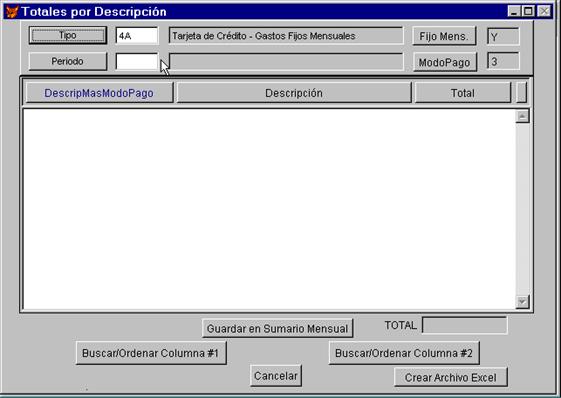This screenshot has width=561, height=398.
Task: Click the Tarjeta de Crédito description field
Action: click(286, 36)
